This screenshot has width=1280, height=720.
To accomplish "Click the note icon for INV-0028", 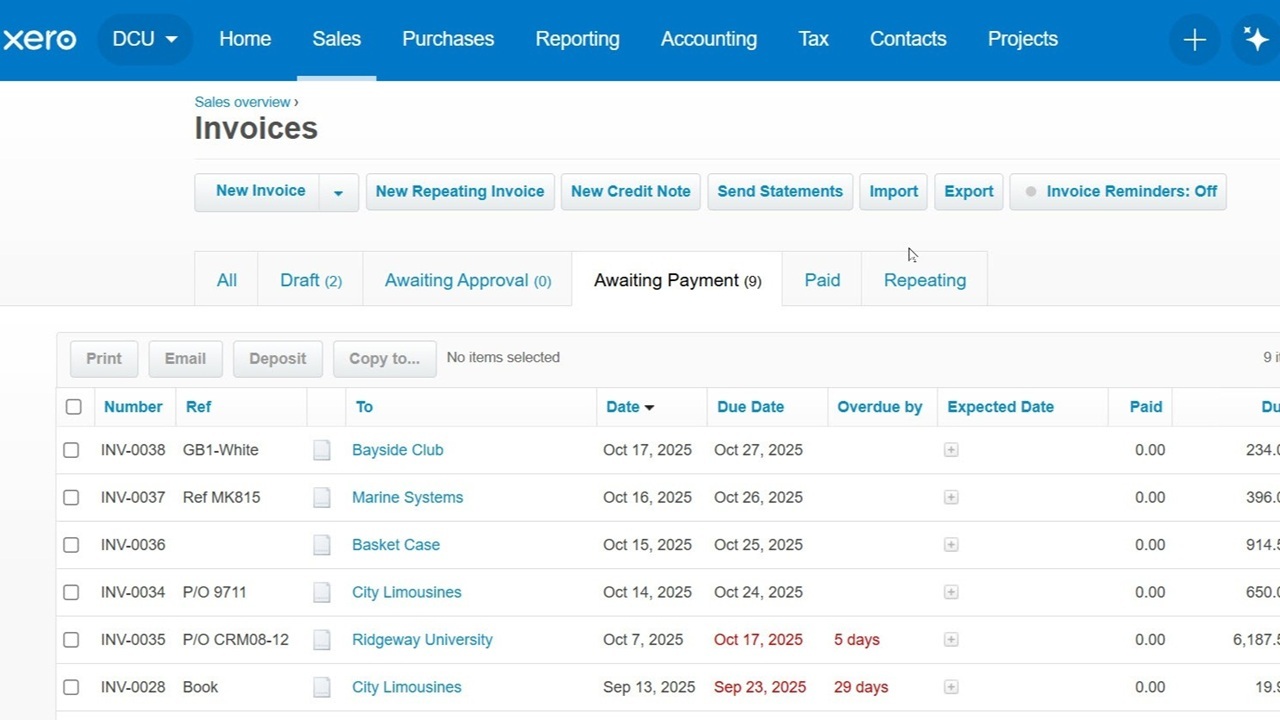I will pos(321,687).
